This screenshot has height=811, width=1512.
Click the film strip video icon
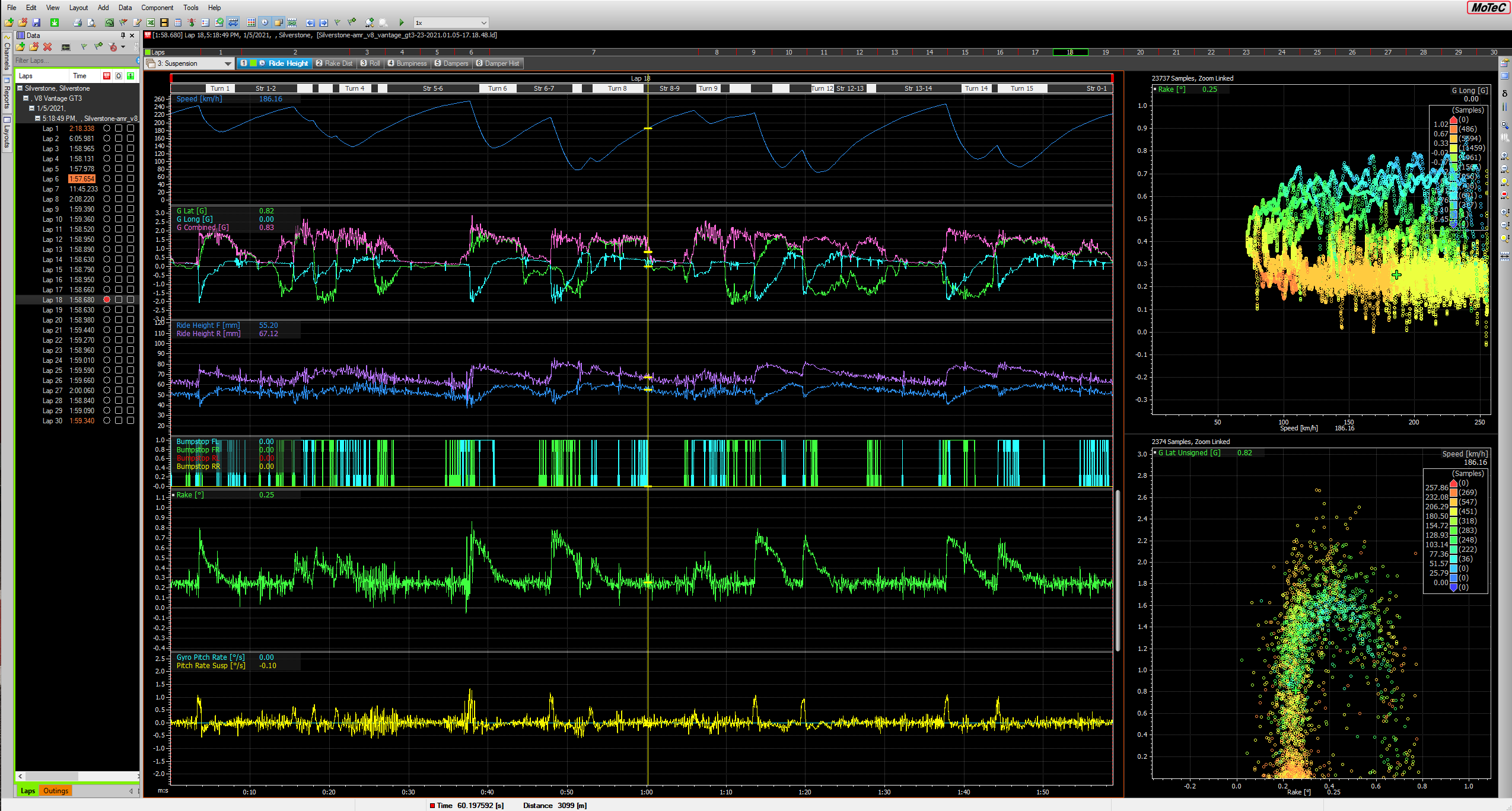(x=164, y=23)
